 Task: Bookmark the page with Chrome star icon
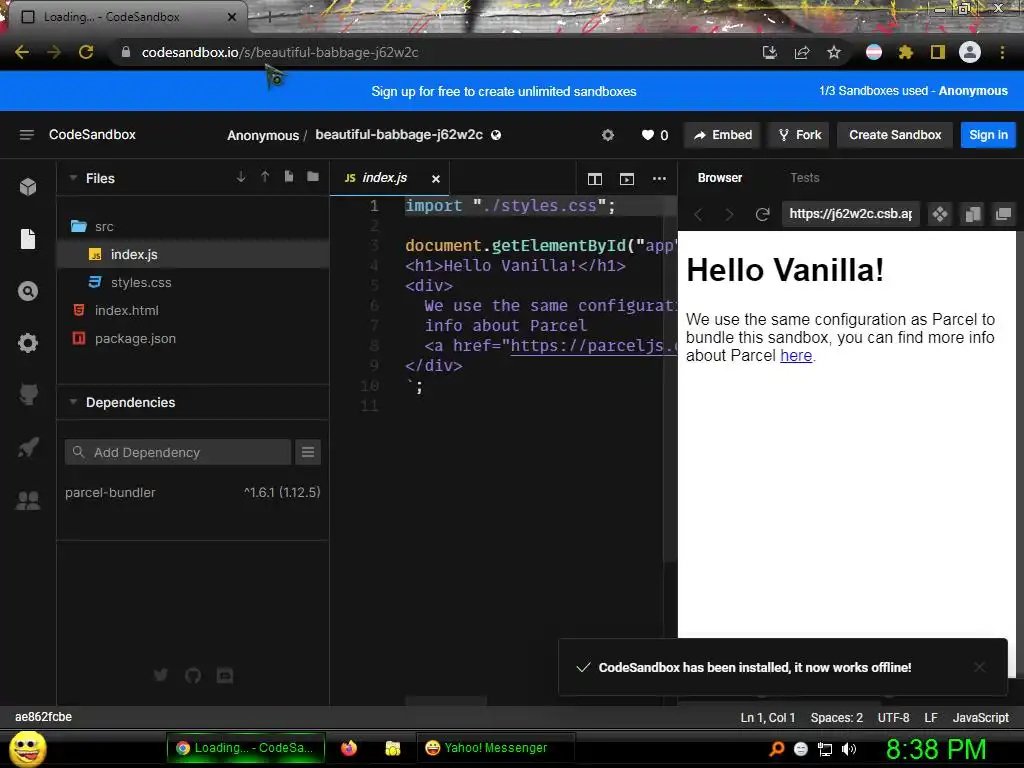(x=834, y=52)
